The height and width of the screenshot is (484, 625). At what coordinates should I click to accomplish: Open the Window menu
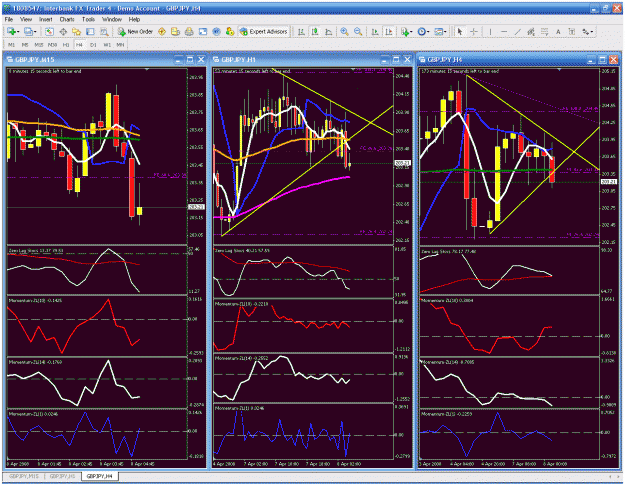tap(112, 19)
